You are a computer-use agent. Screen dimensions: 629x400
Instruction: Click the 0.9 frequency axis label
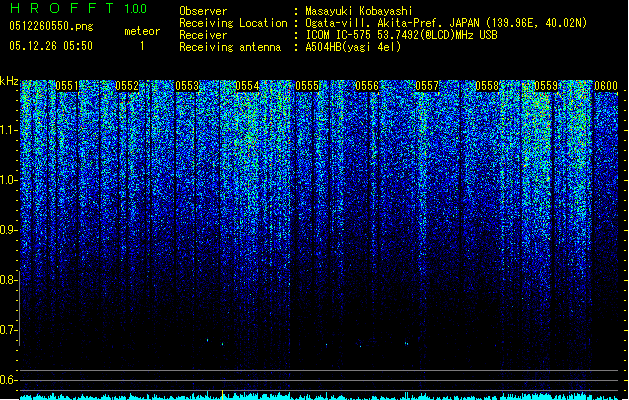tap(8, 230)
